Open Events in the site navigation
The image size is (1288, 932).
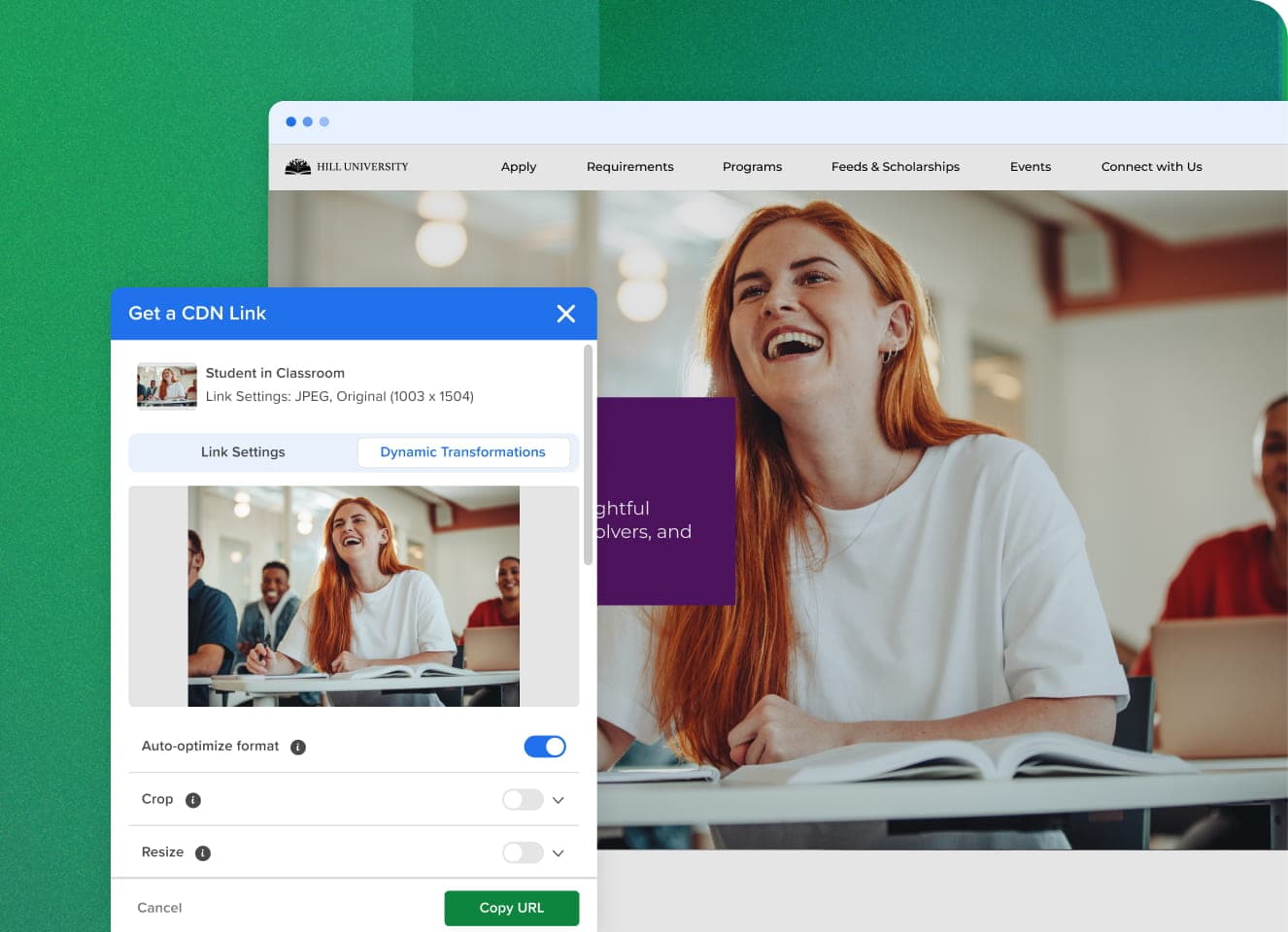coord(1031,167)
